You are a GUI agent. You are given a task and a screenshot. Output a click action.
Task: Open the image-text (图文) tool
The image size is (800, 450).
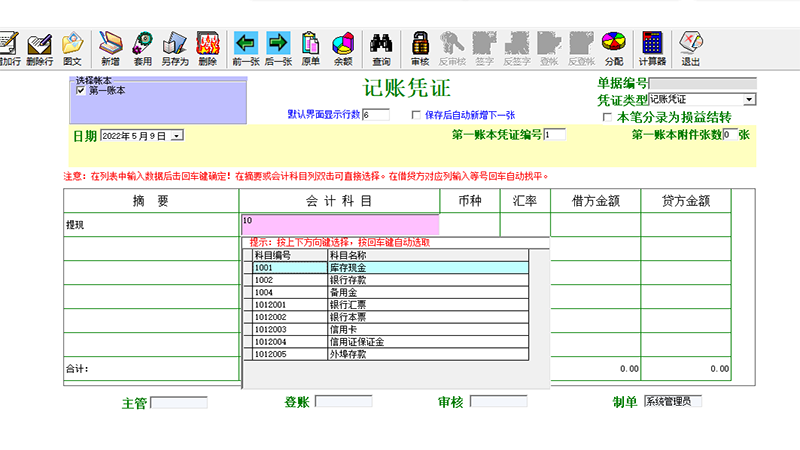[72, 48]
